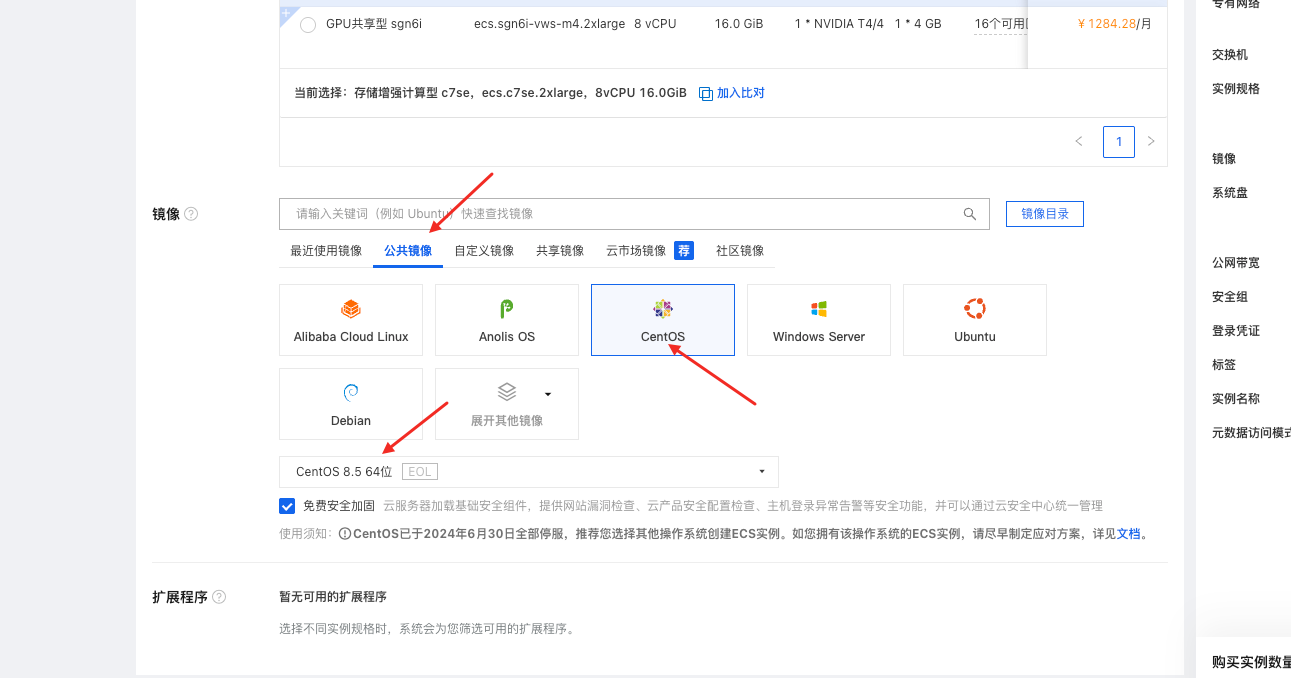Jump to 公网带宽 in the right sidebar
Screen dimensions: 1291x678
click(1236, 263)
